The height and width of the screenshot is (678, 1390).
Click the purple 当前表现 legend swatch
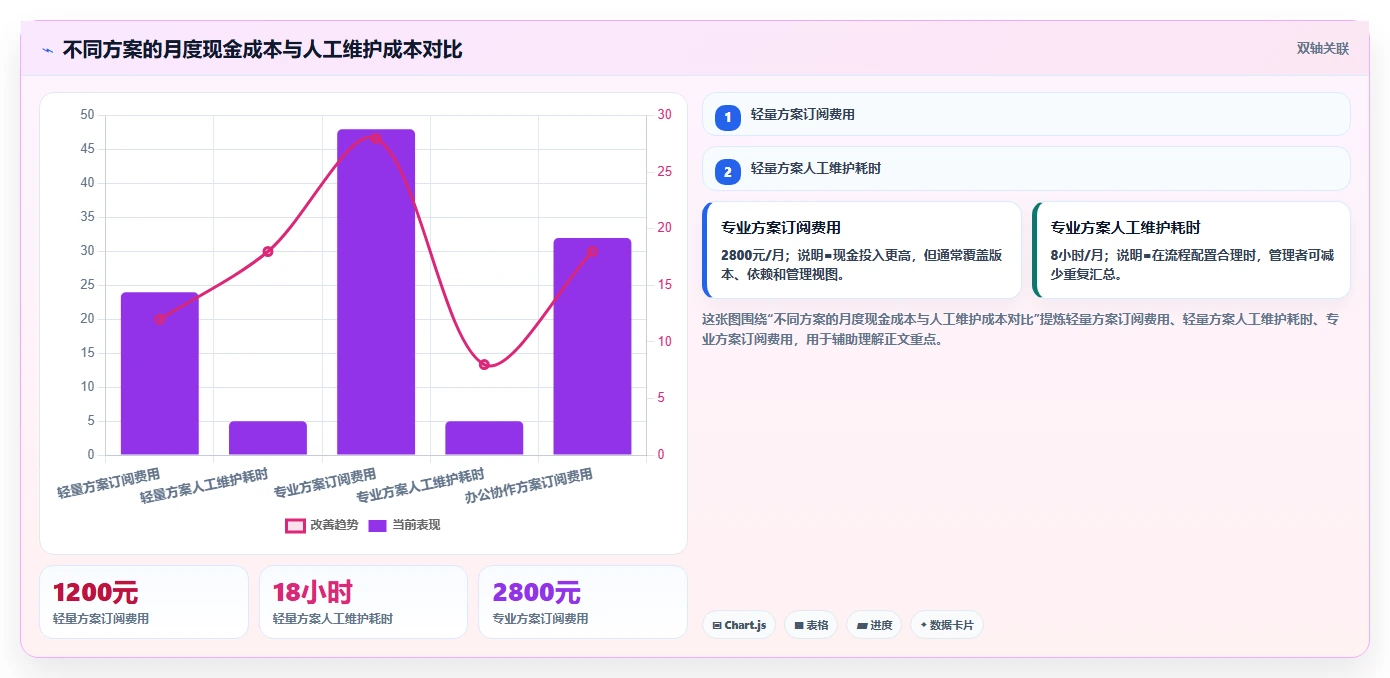377,525
